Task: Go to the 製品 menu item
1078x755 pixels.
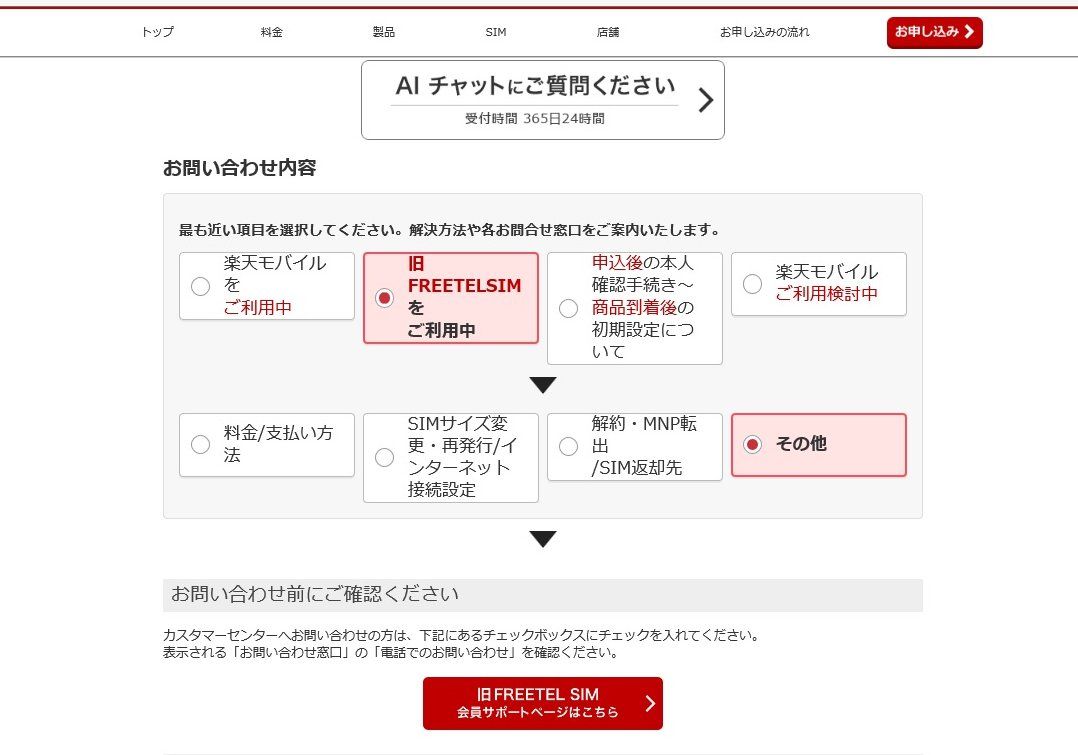Action: (x=384, y=32)
